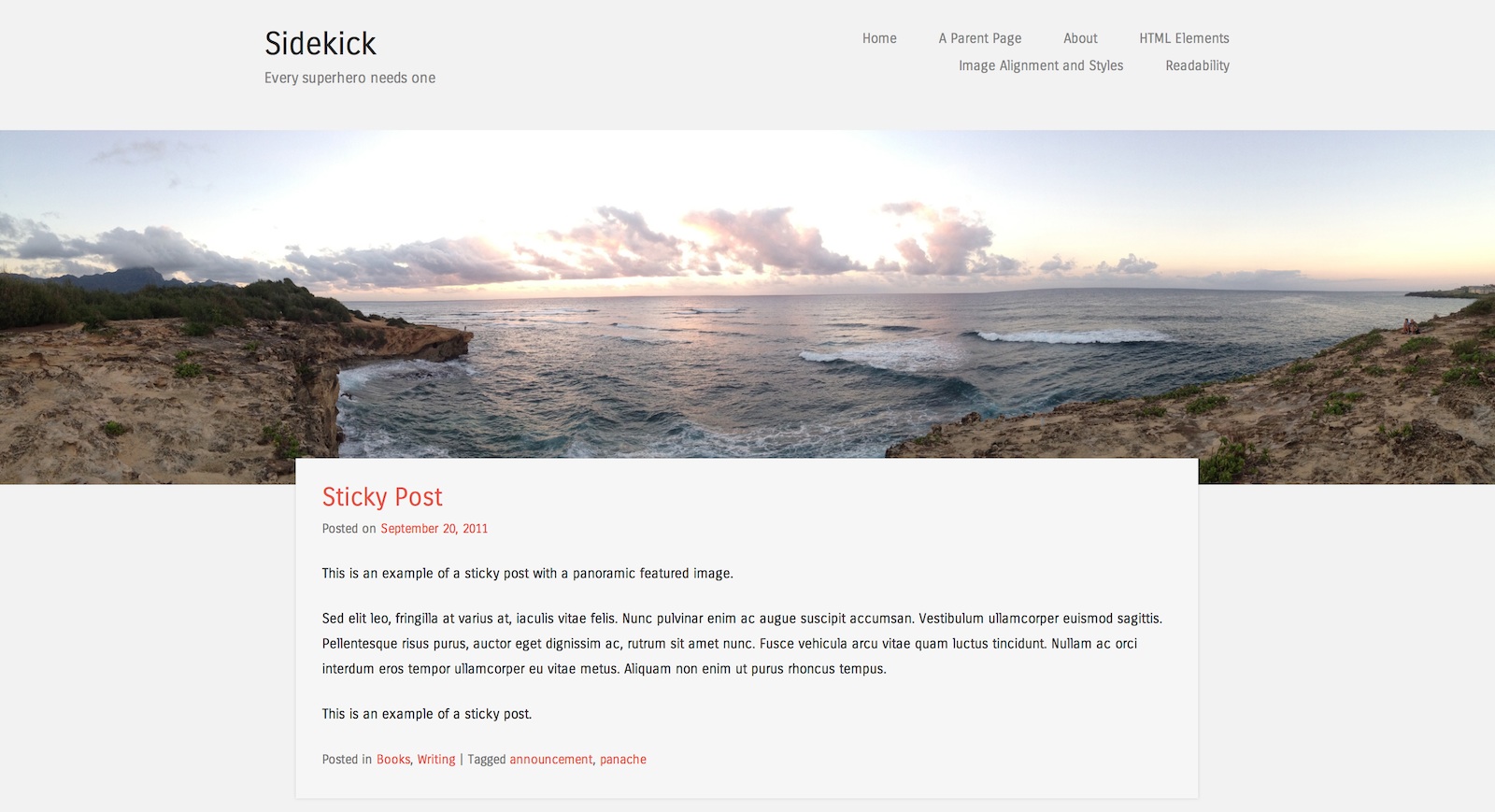Screen dimensions: 1495x812
Task: Click the first paragraph about panoramic featured image
Action: click(x=528, y=574)
